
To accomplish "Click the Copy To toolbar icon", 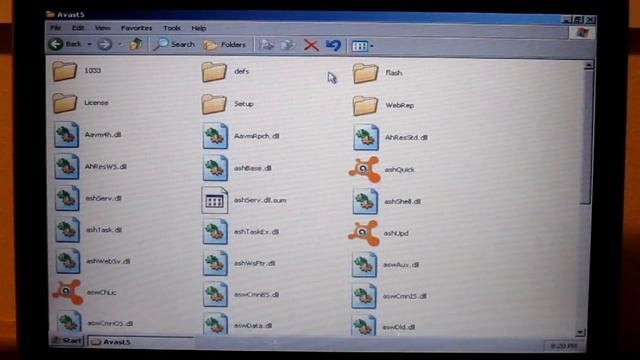I will pos(287,45).
